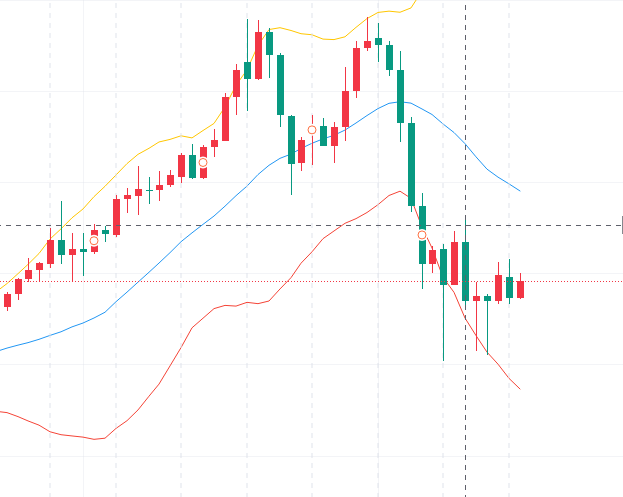Viewport: 623px width, 497px height.
Task: Click the crosshair intersection point
Action: tap(466, 225)
